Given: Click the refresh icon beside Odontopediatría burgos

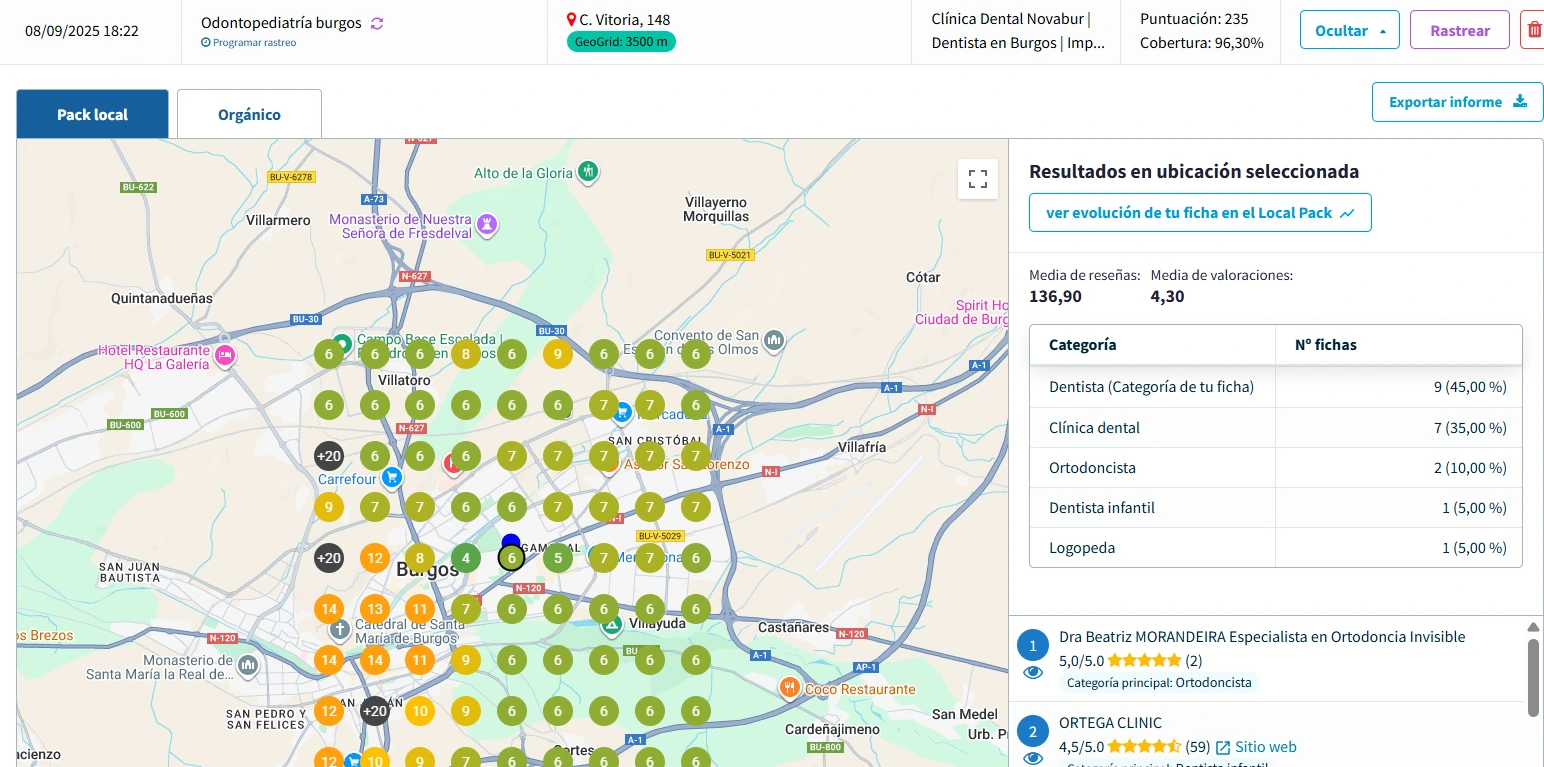Looking at the screenshot, I should 377,23.
